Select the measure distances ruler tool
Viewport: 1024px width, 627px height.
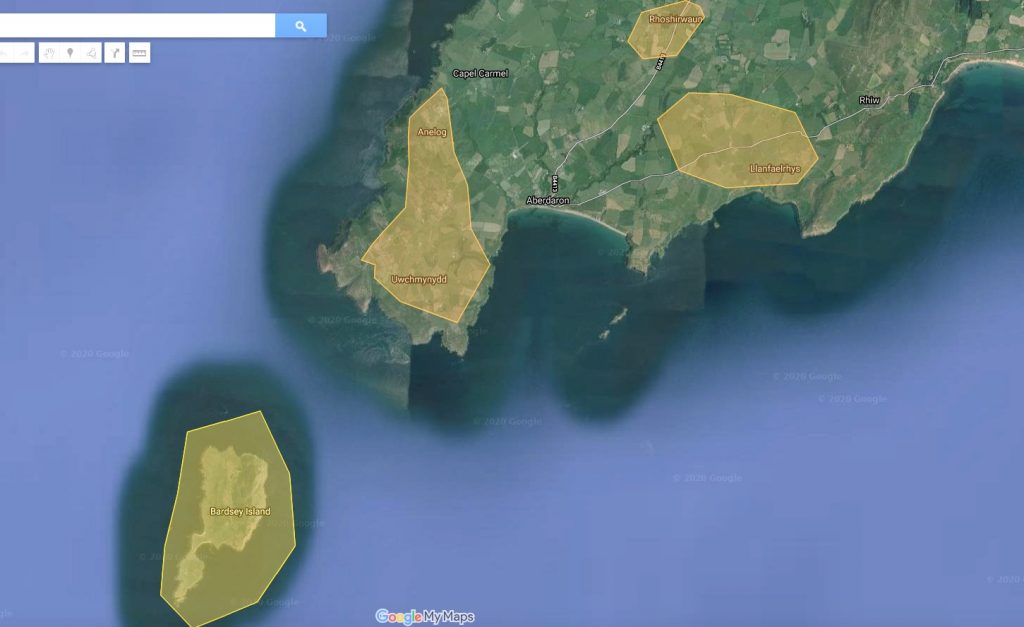pyautogui.click(x=139, y=53)
